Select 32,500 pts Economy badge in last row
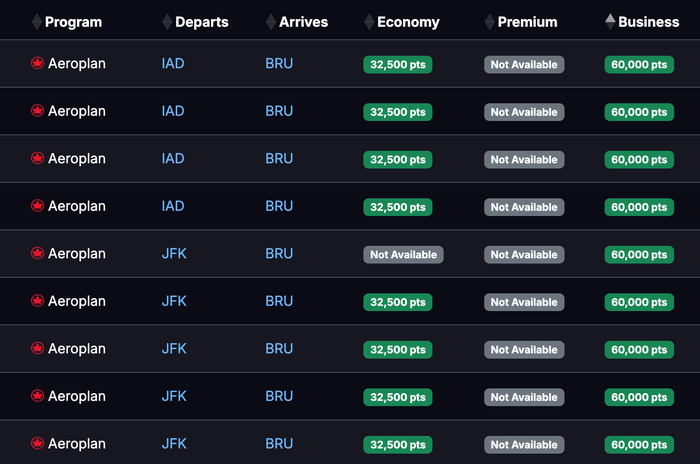Screen dimensions: 700x464 click(x=398, y=445)
